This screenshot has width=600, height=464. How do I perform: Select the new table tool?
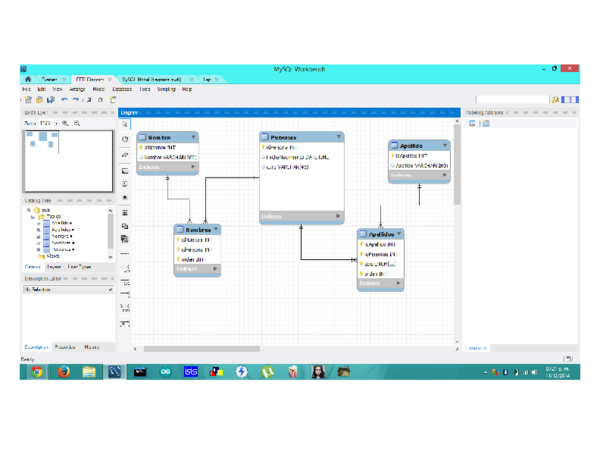(x=125, y=213)
